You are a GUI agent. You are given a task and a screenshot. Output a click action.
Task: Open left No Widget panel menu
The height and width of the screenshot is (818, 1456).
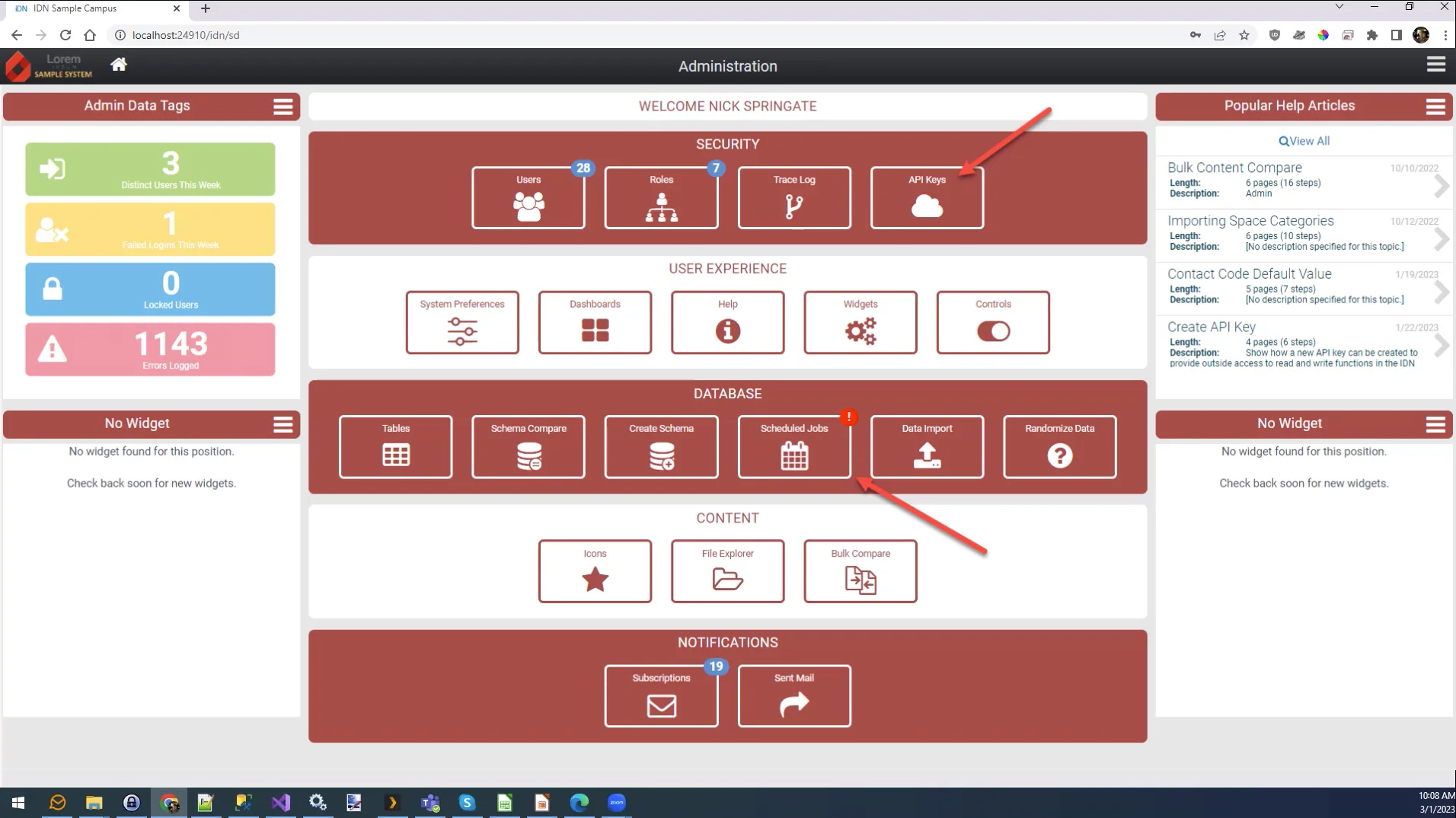click(x=283, y=424)
